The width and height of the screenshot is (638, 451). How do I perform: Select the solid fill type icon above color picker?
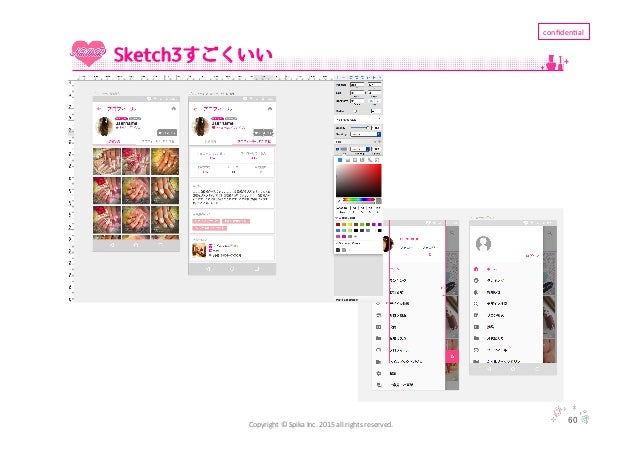point(340,160)
